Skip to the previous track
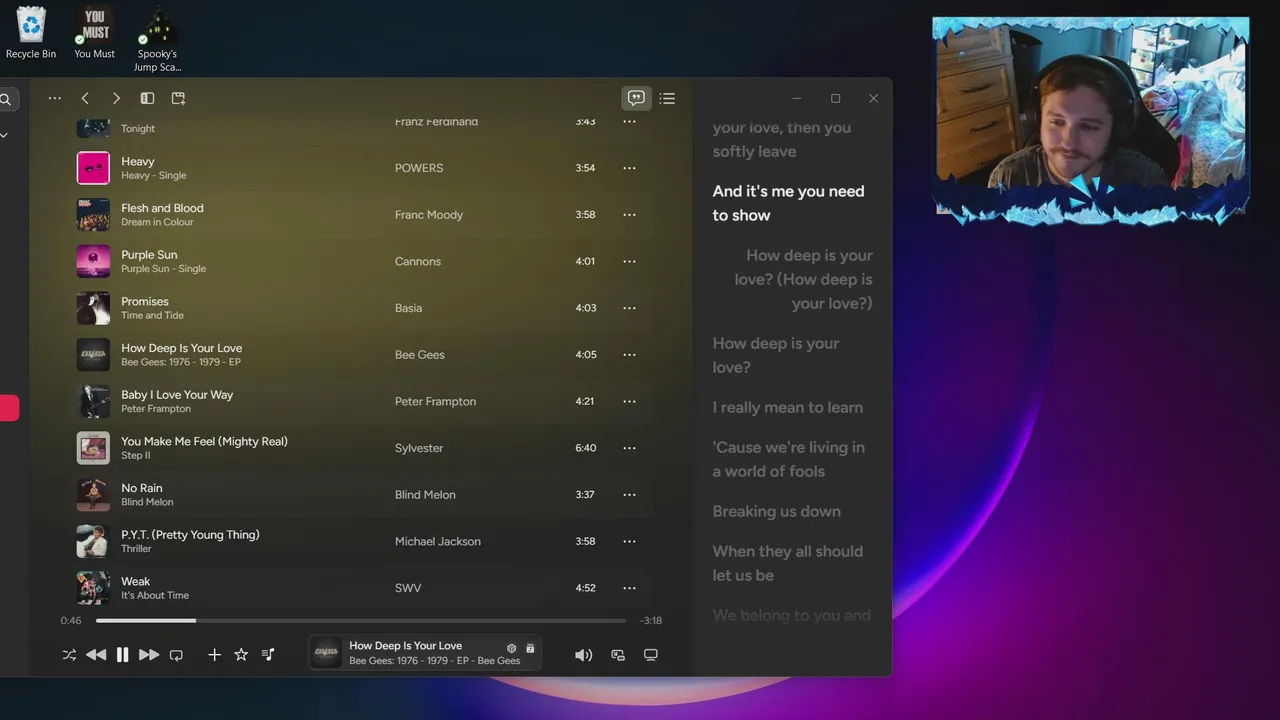 click(96, 655)
